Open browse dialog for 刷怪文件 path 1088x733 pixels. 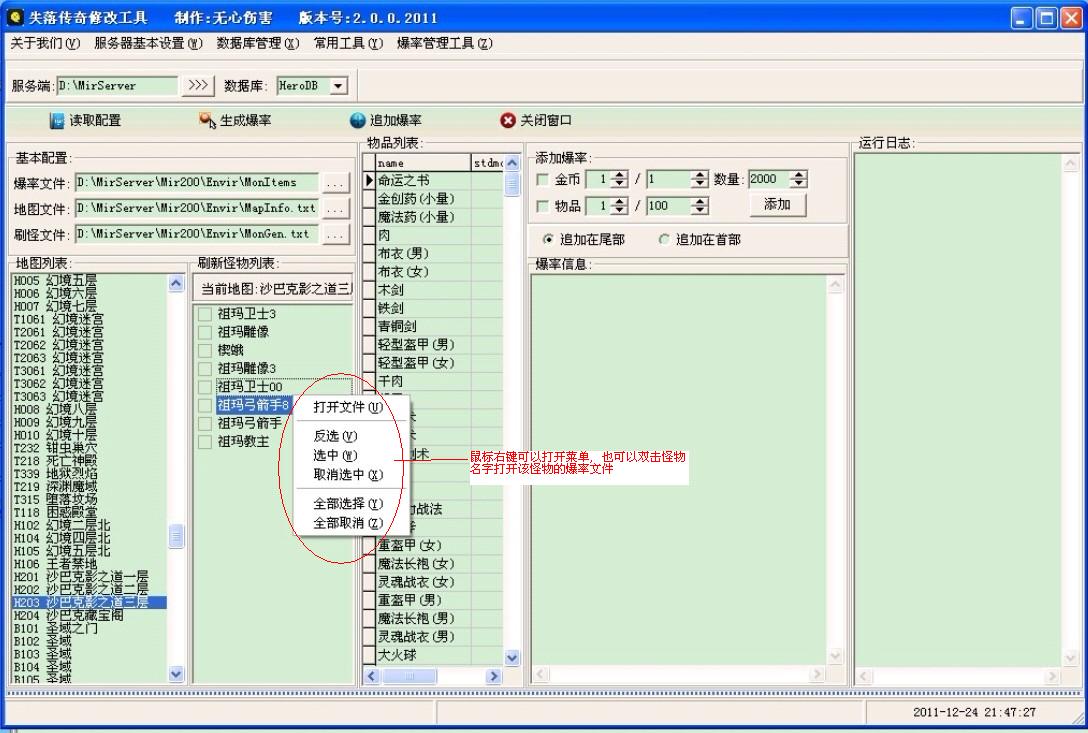[335, 235]
